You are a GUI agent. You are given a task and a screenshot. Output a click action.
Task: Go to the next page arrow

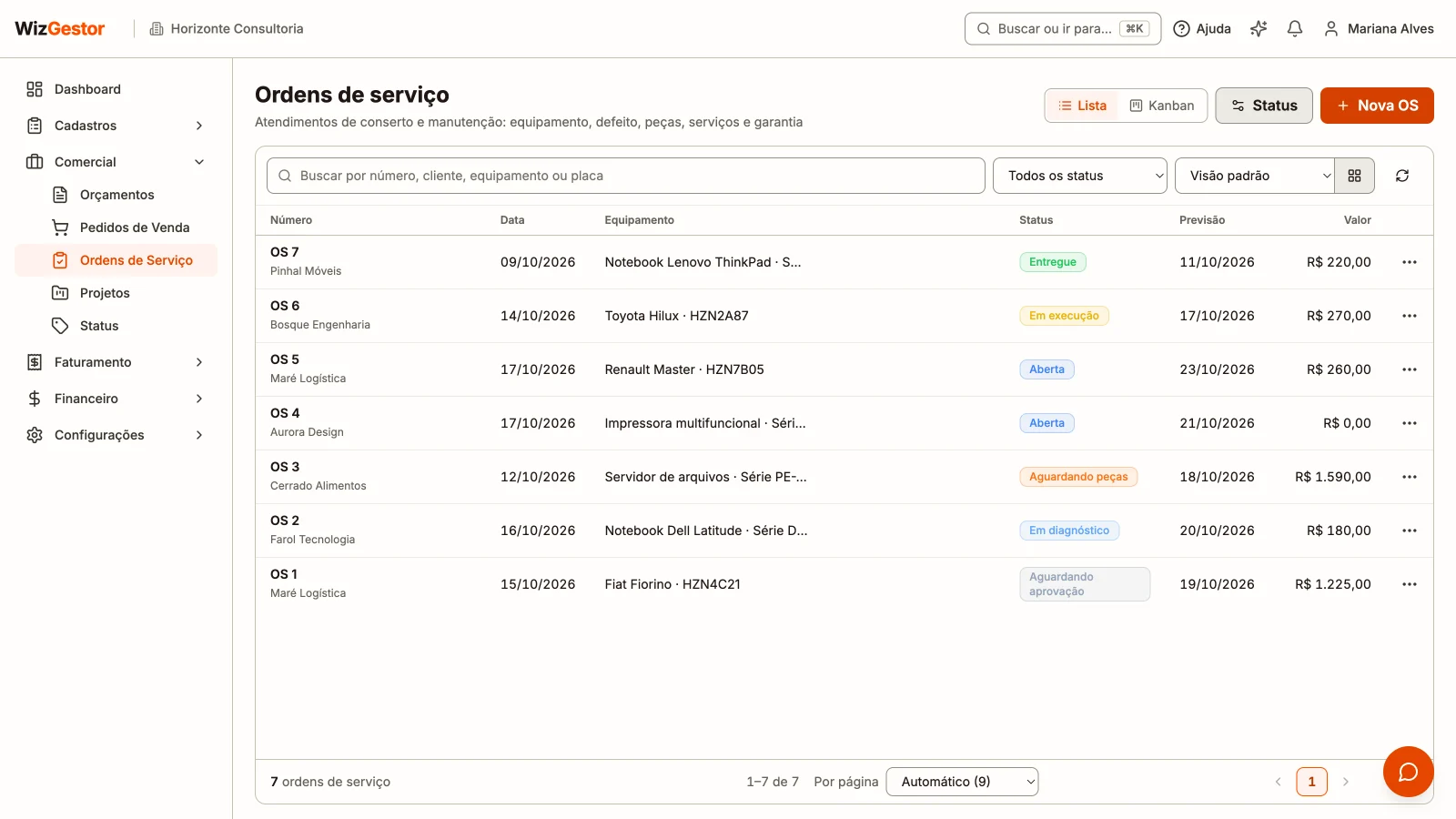click(1346, 782)
